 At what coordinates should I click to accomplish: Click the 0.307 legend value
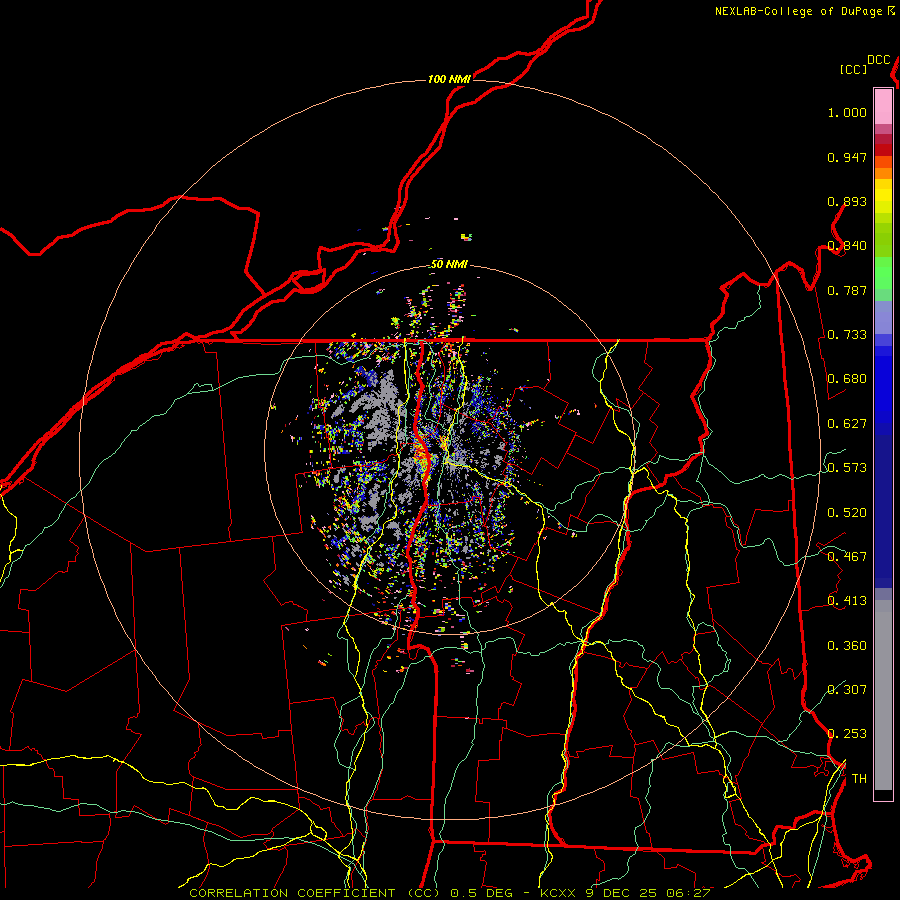[x=847, y=690]
